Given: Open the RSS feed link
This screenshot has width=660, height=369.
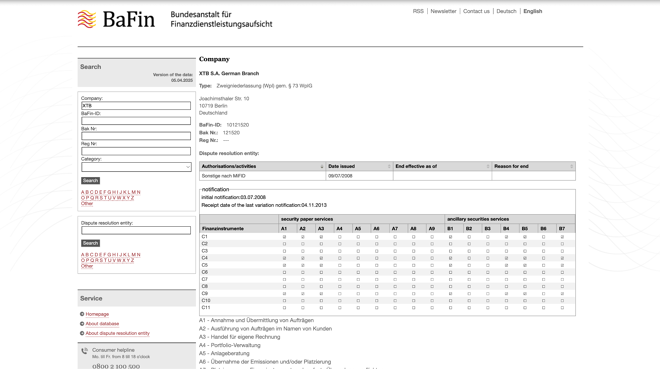Looking at the screenshot, I should [418, 11].
